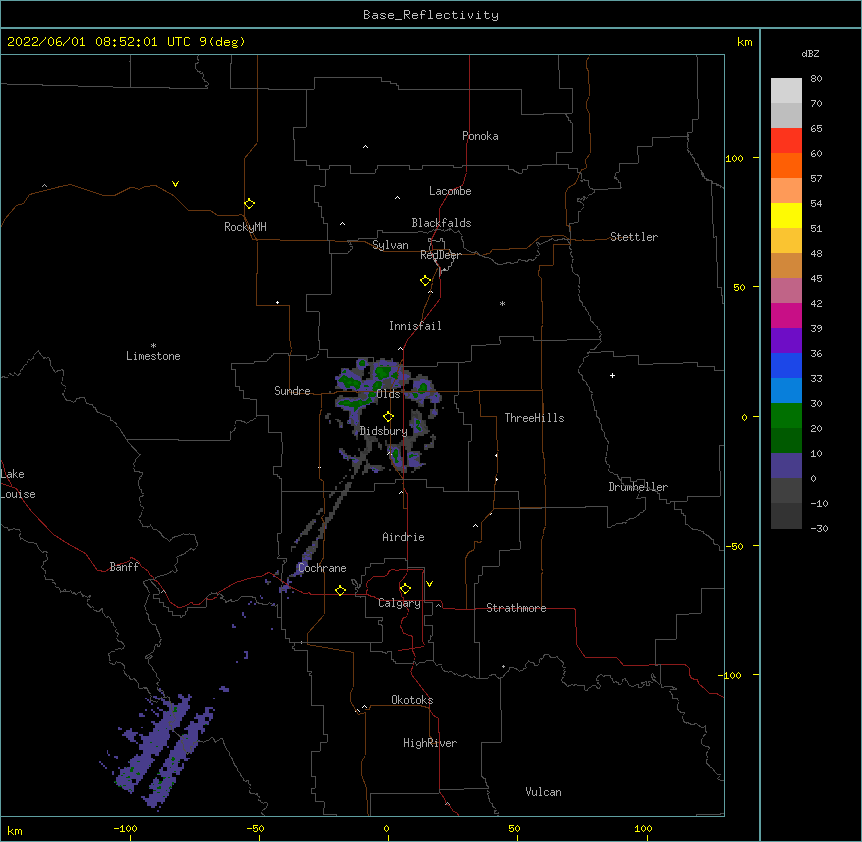Select the purple 39 dBZ legend swatch
The width and height of the screenshot is (862, 842).
(786, 341)
